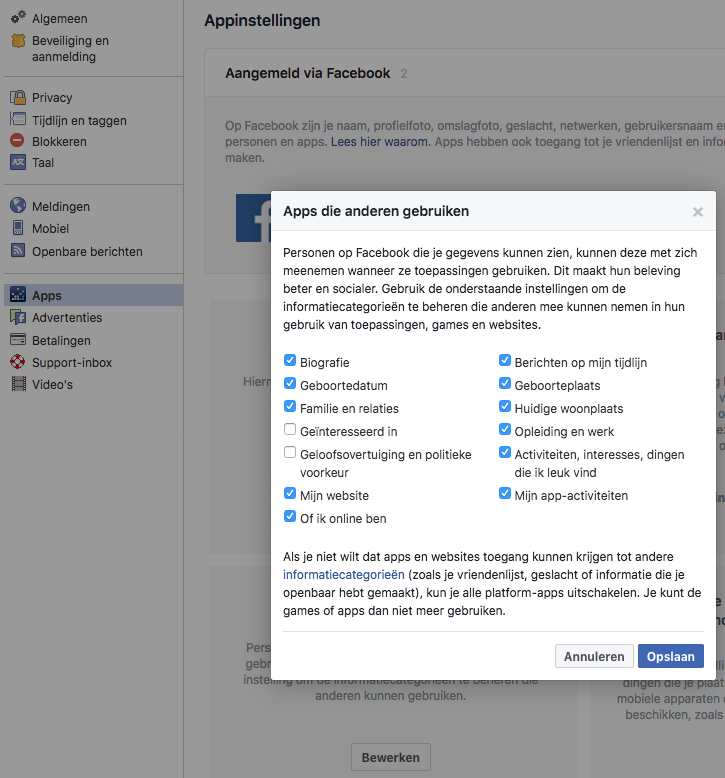Click the Support-inbox lifebuoy icon
The image size is (725, 778).
coord(18,363)
